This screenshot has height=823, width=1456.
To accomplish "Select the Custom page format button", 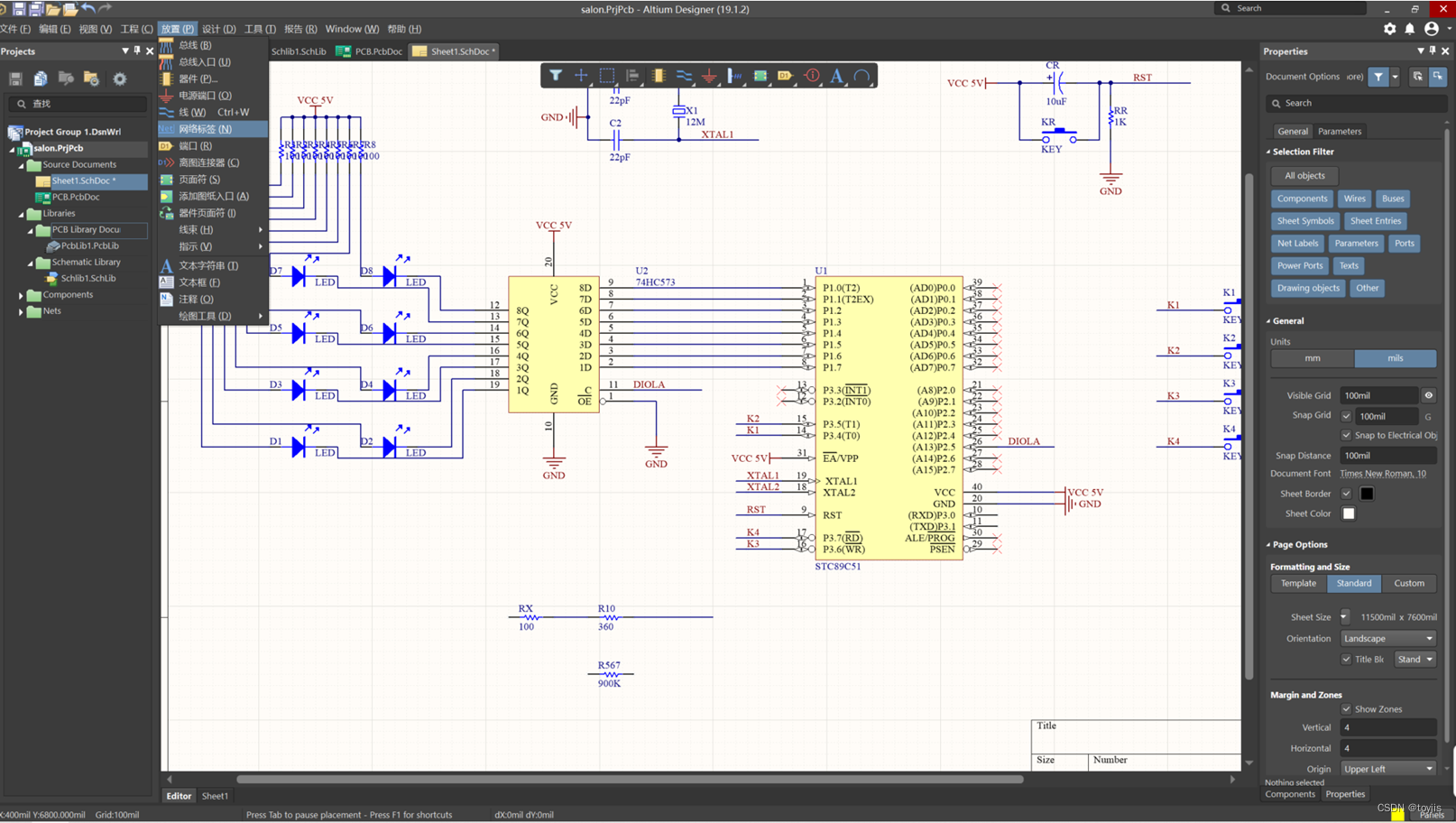I will pyautogui.click(x=1409, y=583).
